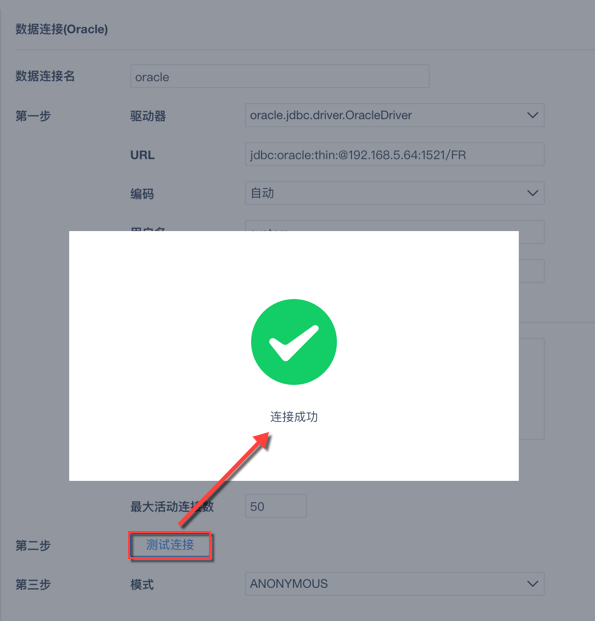The width and height of the screenshot is (595, 621).
Task: Click the 第二步 step label
Action: point(33,546)
